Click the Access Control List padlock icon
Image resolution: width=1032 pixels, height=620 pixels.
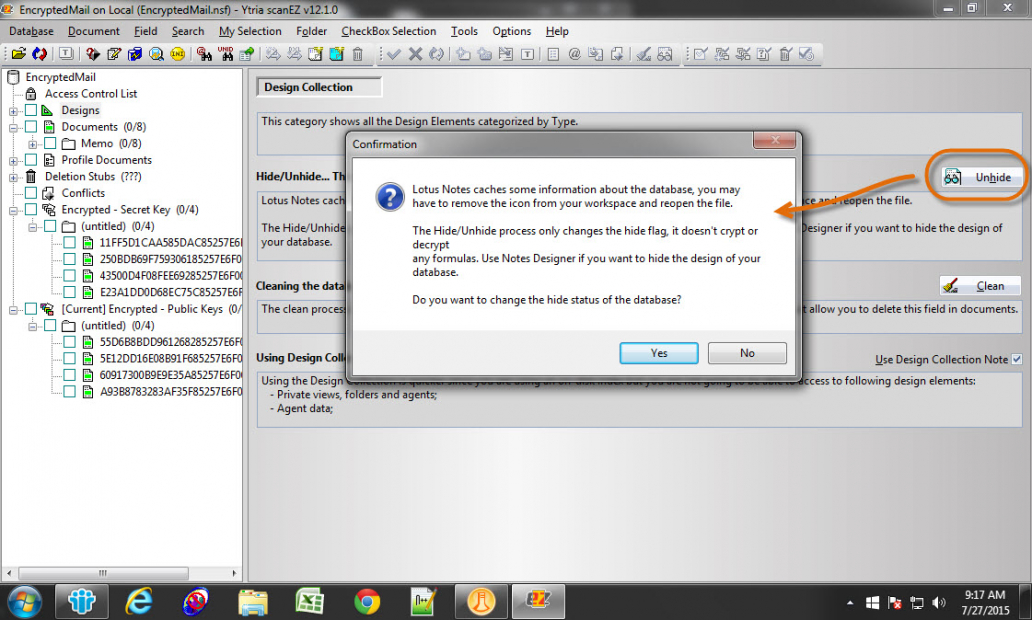click(x=31, y=93)
